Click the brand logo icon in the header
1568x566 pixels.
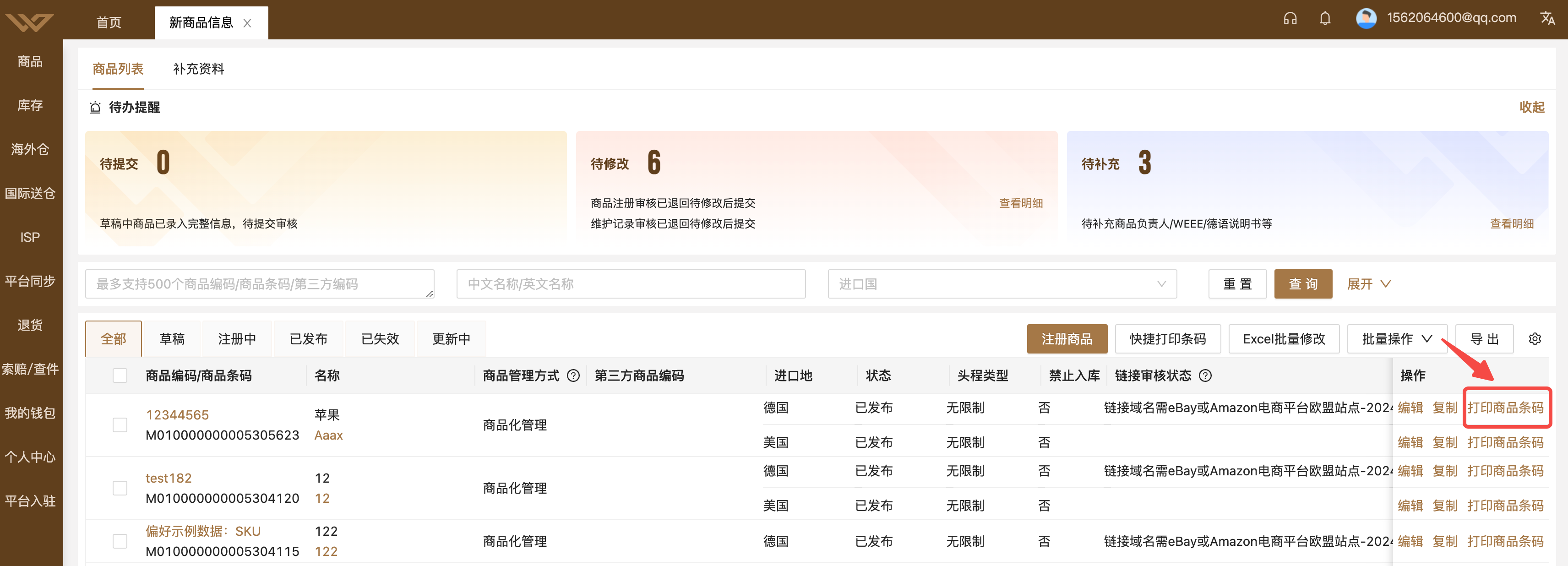point(29,23)
